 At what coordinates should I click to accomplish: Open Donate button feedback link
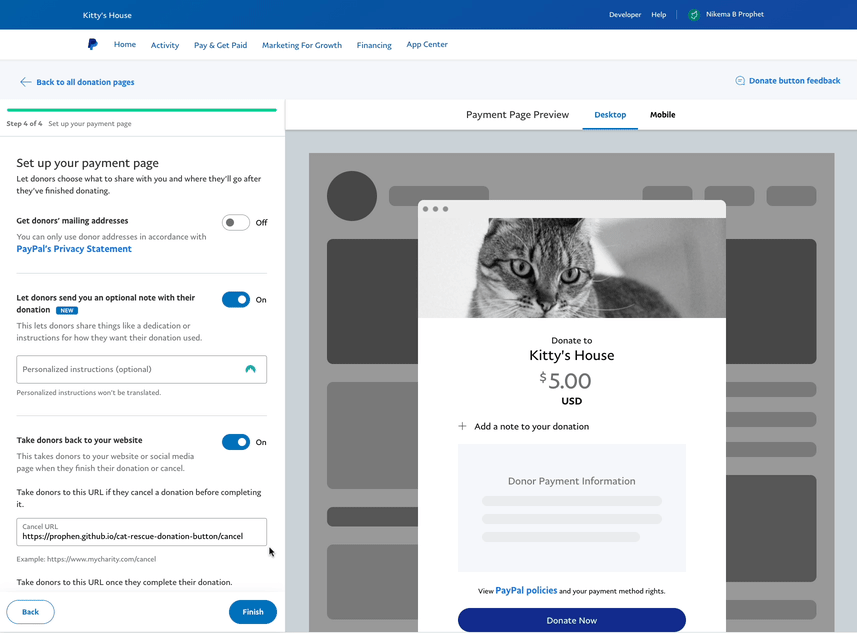tap(794, 81)
